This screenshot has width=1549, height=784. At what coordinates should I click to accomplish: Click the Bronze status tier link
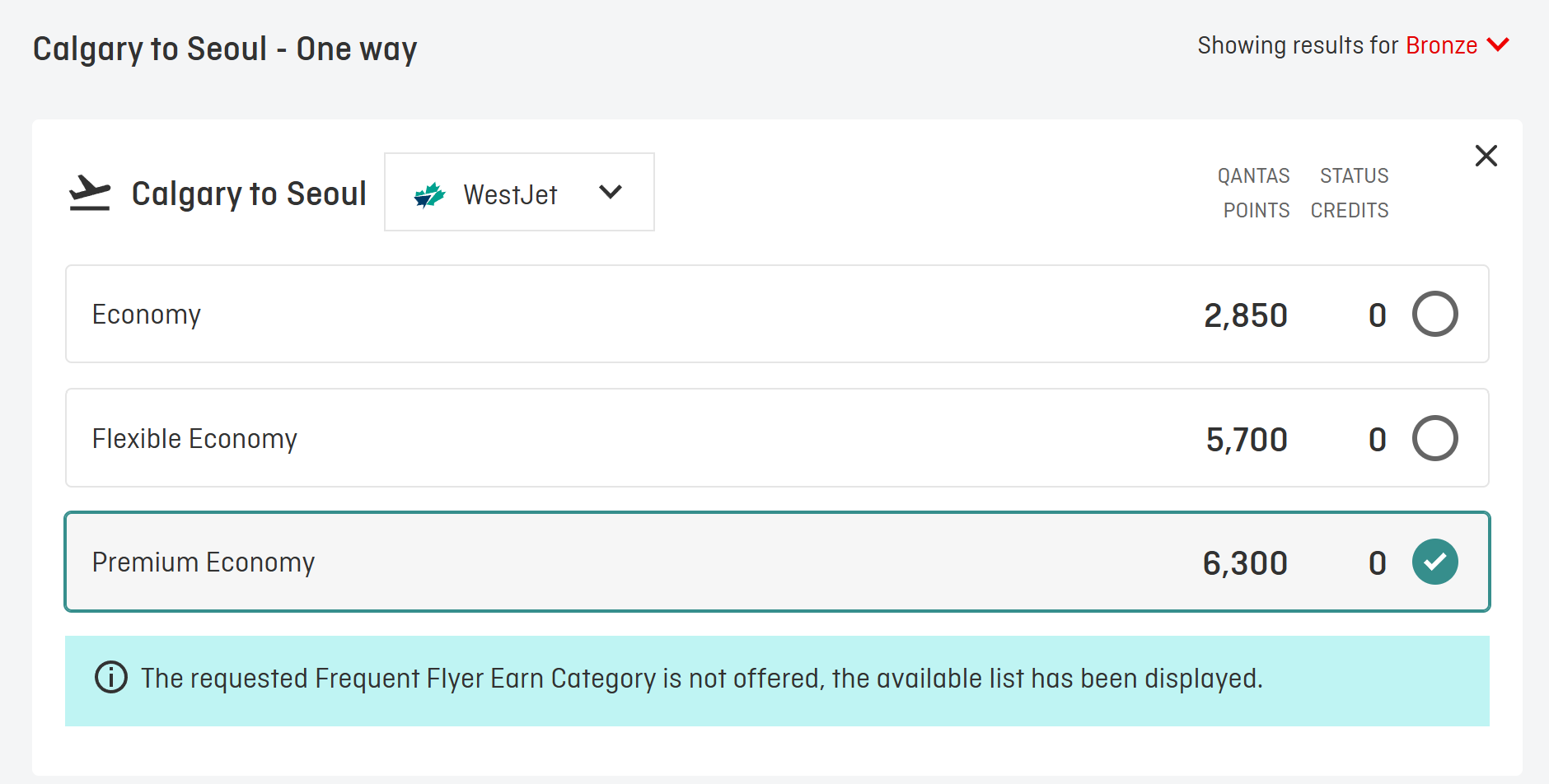tap(1441, 45)
